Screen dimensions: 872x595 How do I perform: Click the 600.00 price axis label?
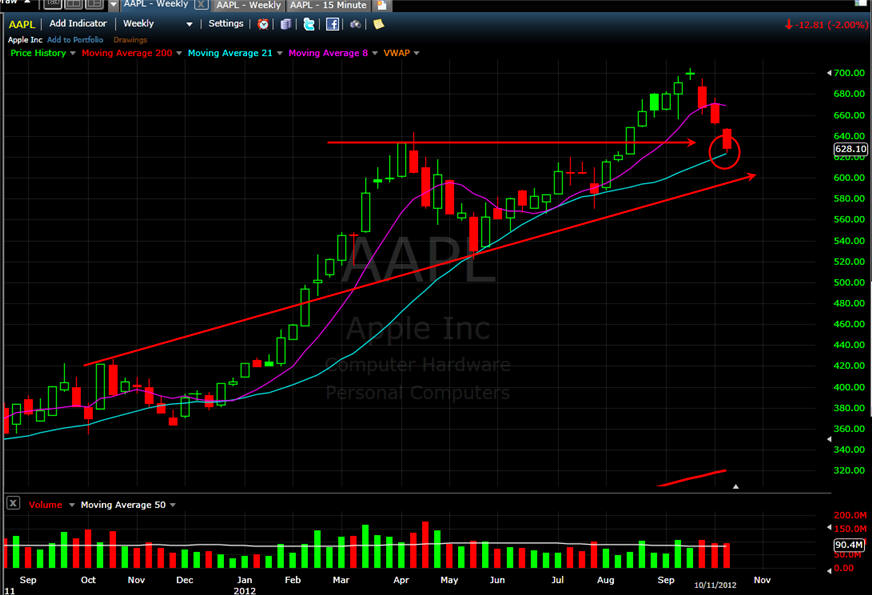click(849, 178)
